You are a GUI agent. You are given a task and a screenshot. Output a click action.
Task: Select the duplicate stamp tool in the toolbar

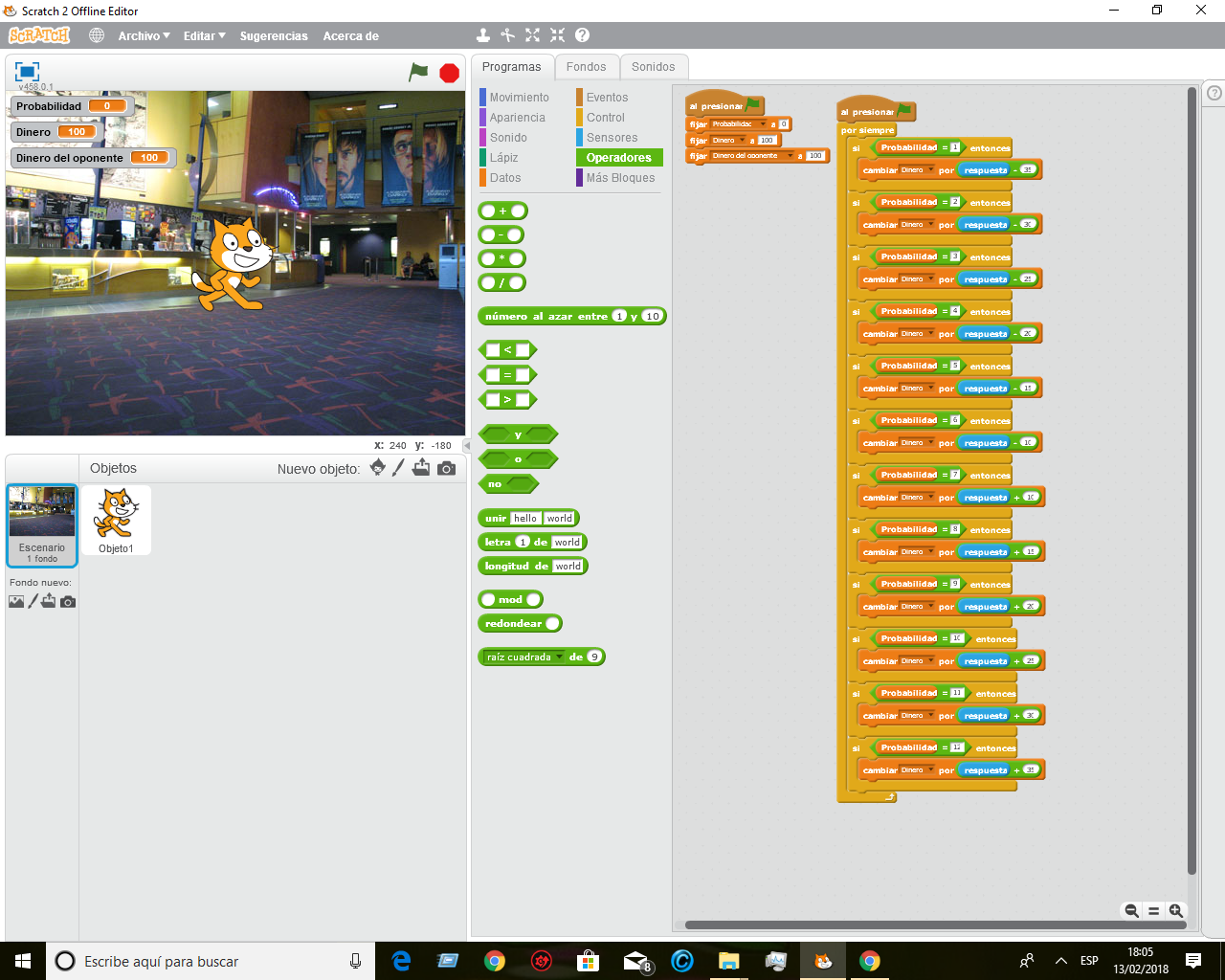pos(482,34)
